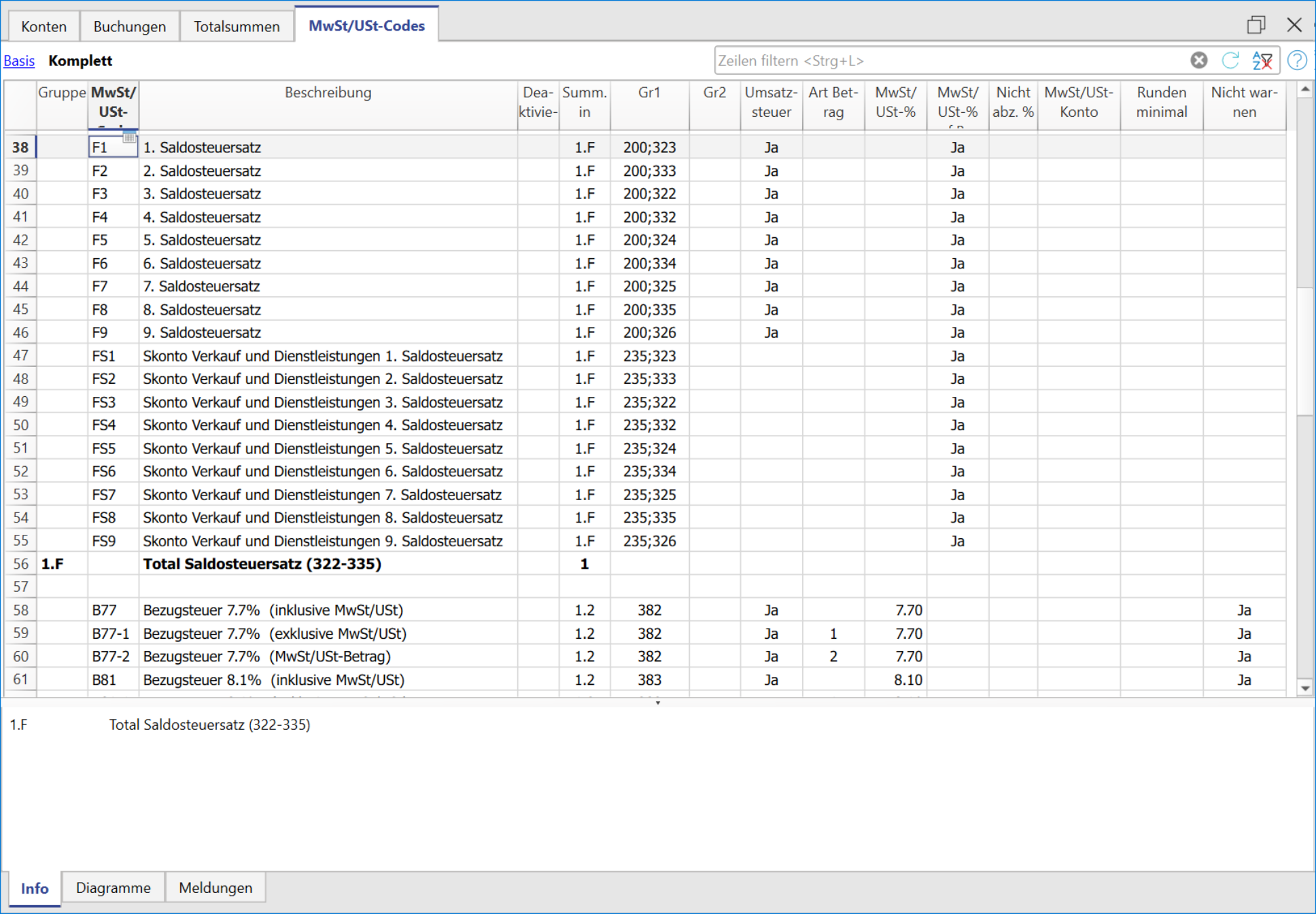Switch to the Buchungen tab
This screenshot has height=914, width=1316.
(129, 27)
